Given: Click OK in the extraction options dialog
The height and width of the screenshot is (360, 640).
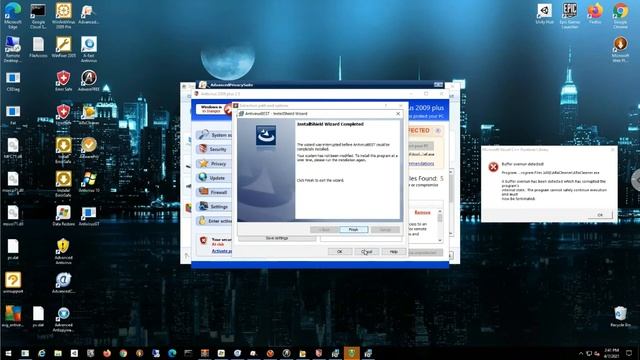Looking at the screenshot, I should [x=340, y=252].
